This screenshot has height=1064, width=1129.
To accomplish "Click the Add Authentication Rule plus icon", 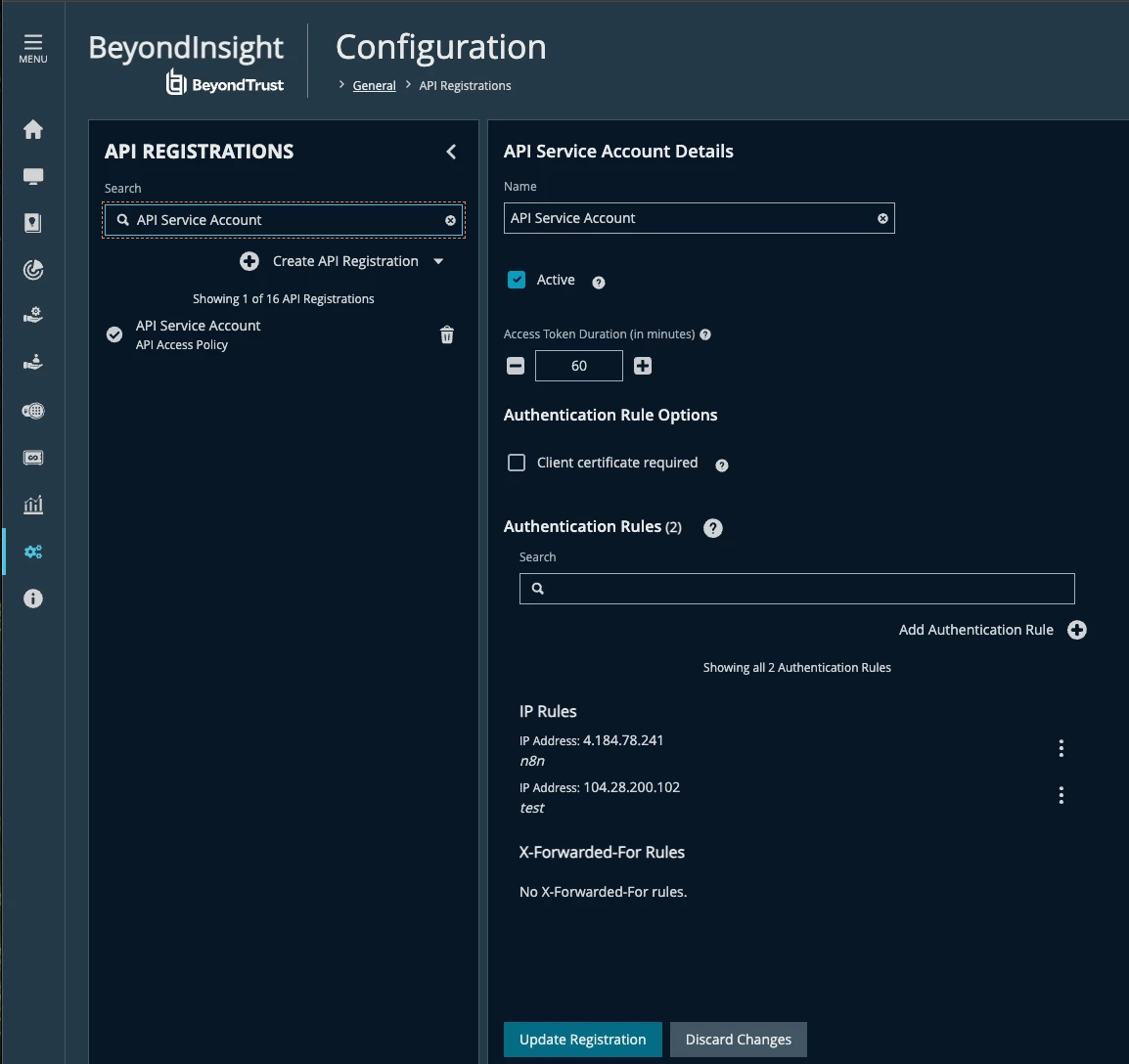I will click(1077, 630).
